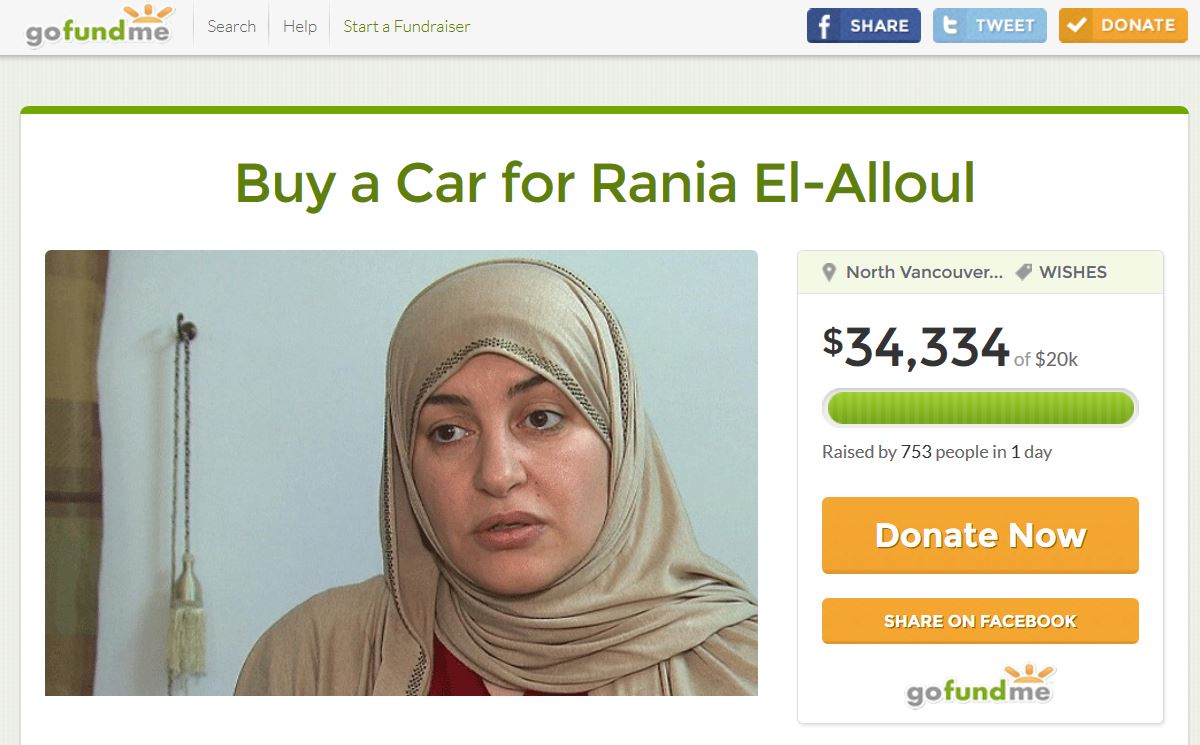The height and width of the screenshot is (745, 1200).
Task: Click the TWEET button in header
Action: (990, 26)
